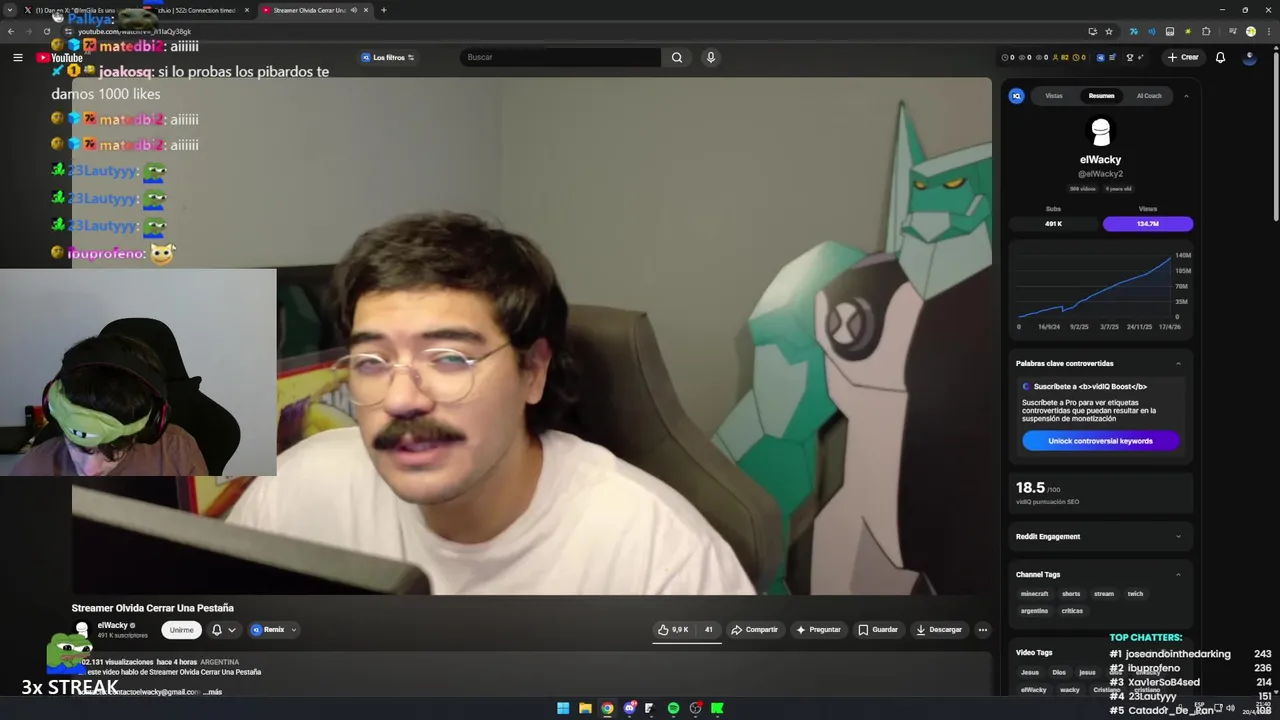Click the Guardar button
This screenshot has height=720, width=1280.
[878, 630]
